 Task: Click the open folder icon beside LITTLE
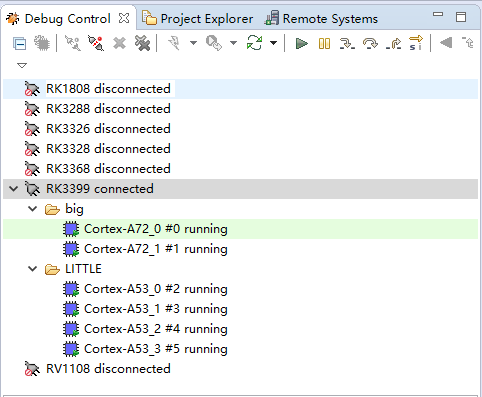click(52, 269)
